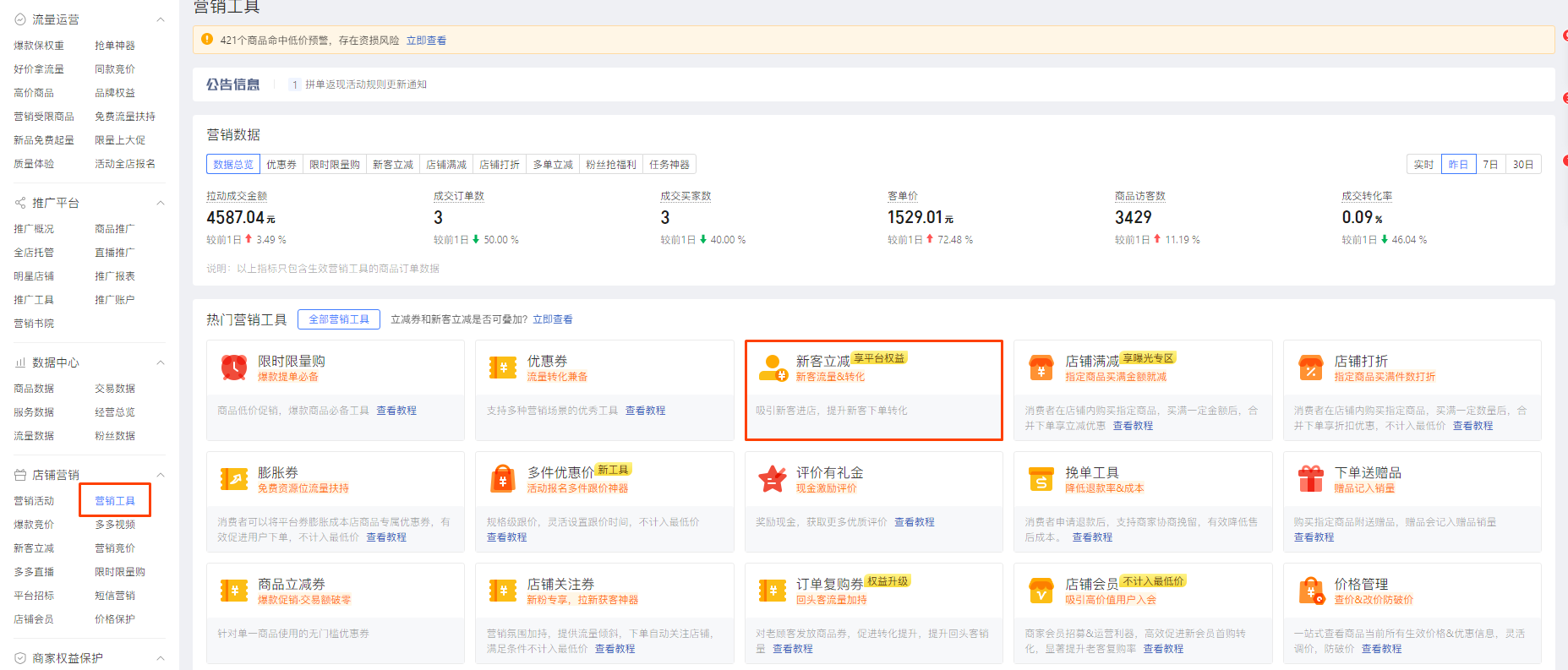Switch time range to 7日

(x=1490, y=165)
